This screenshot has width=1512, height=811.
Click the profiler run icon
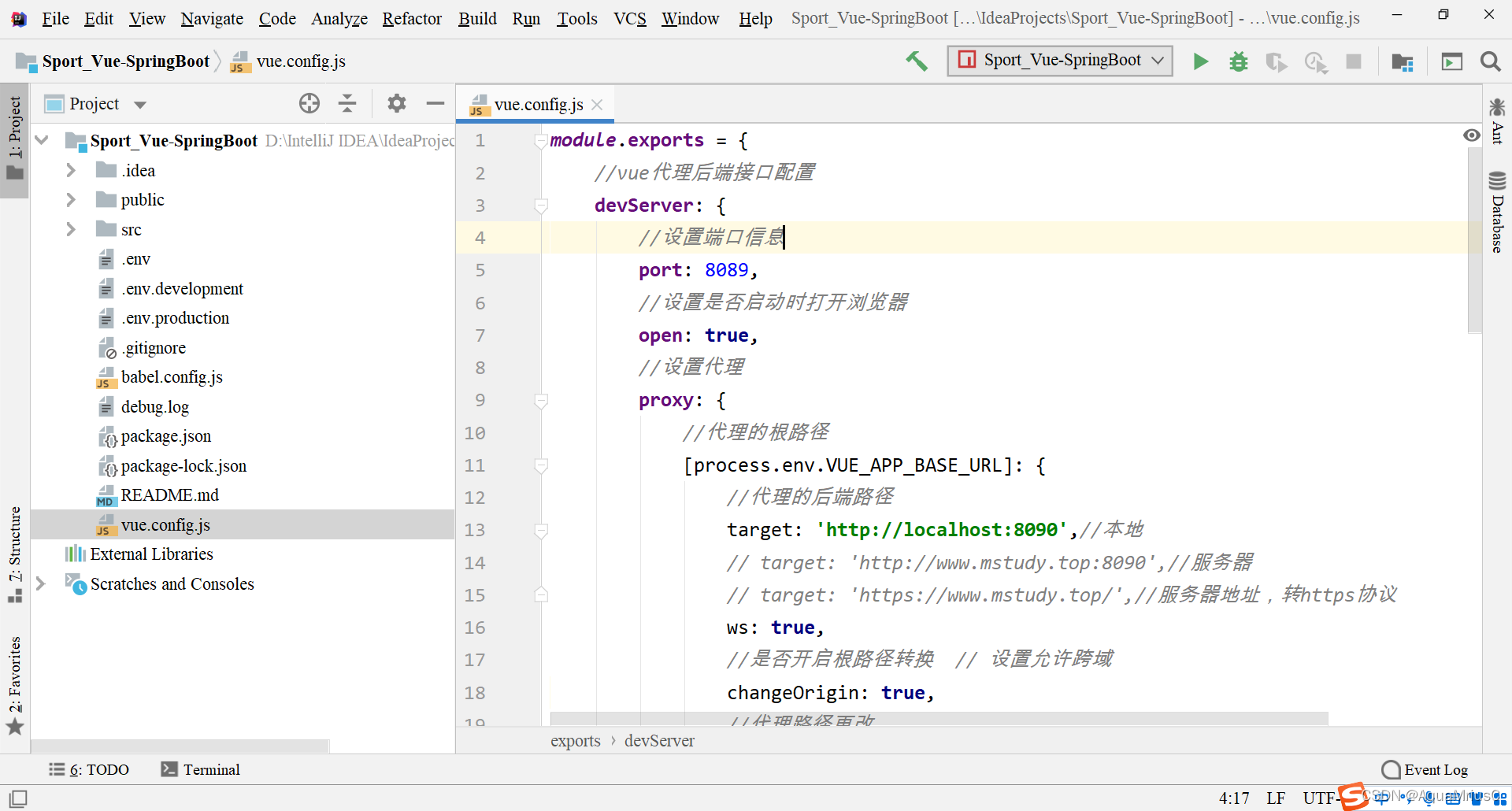click(x=1315, y=61)
